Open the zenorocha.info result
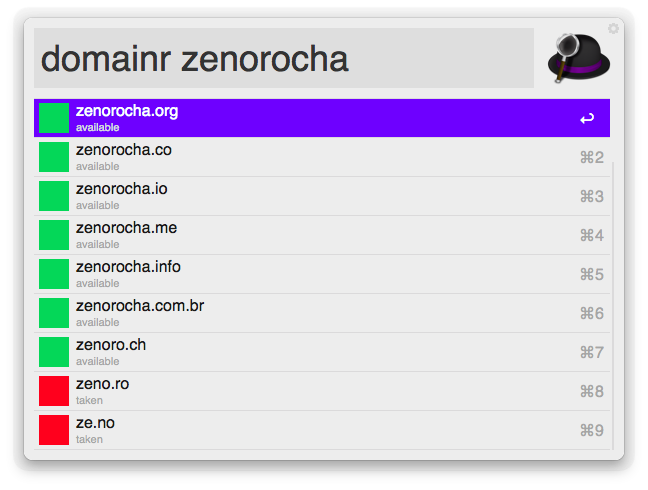This screenshot has height=490, width=648. pyautogui.click(x=322, y=274)
